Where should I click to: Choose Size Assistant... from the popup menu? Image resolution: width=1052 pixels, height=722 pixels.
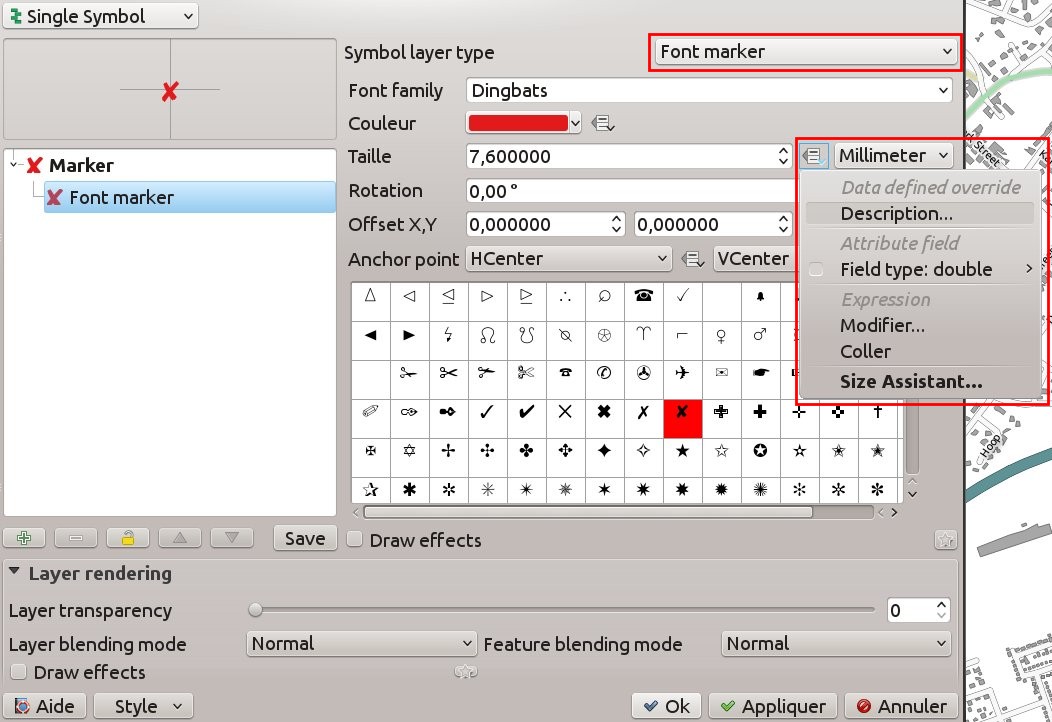pyautogui.click(x=910, y=381)
